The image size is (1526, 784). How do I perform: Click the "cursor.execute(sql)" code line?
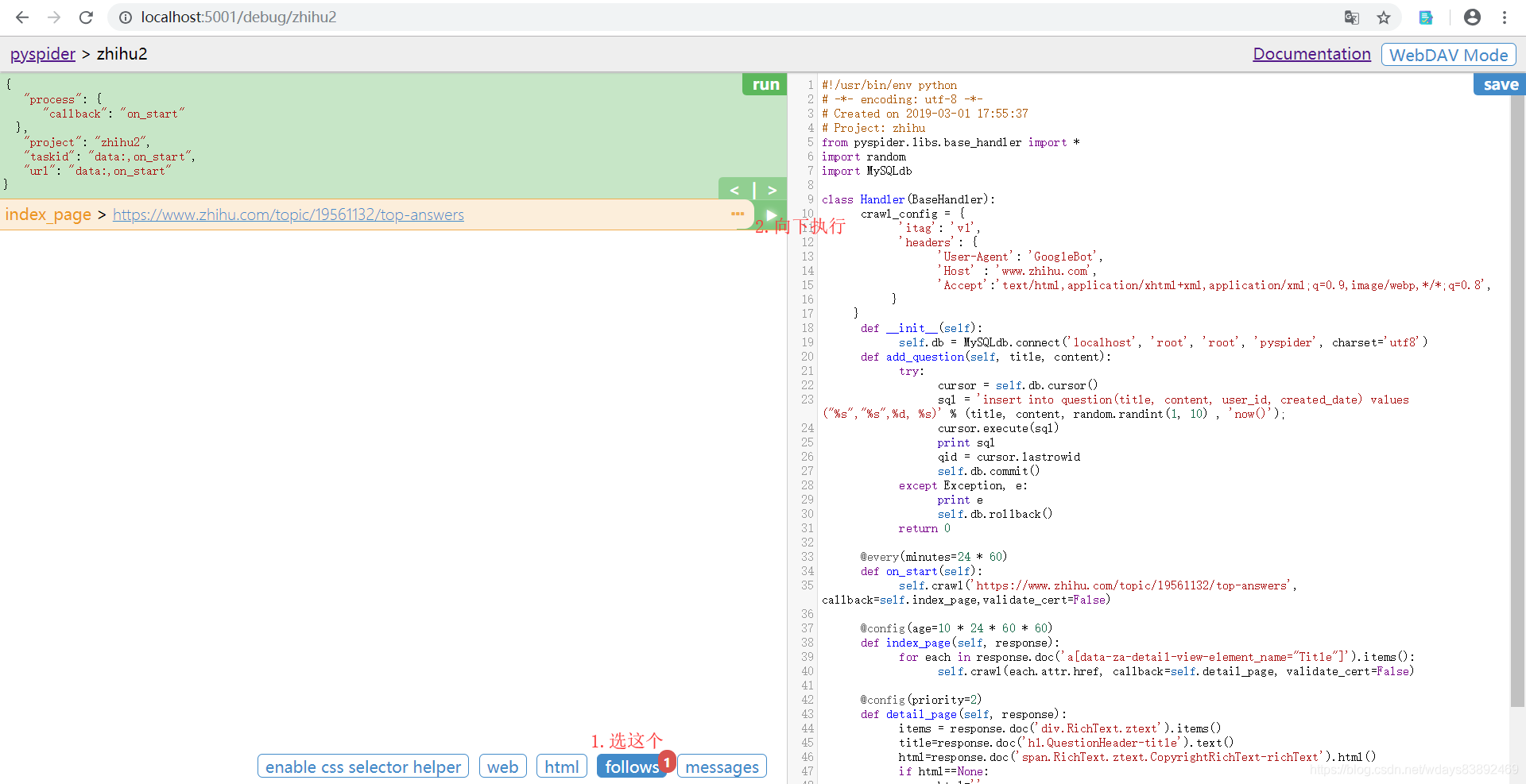[x=997, y=428]
